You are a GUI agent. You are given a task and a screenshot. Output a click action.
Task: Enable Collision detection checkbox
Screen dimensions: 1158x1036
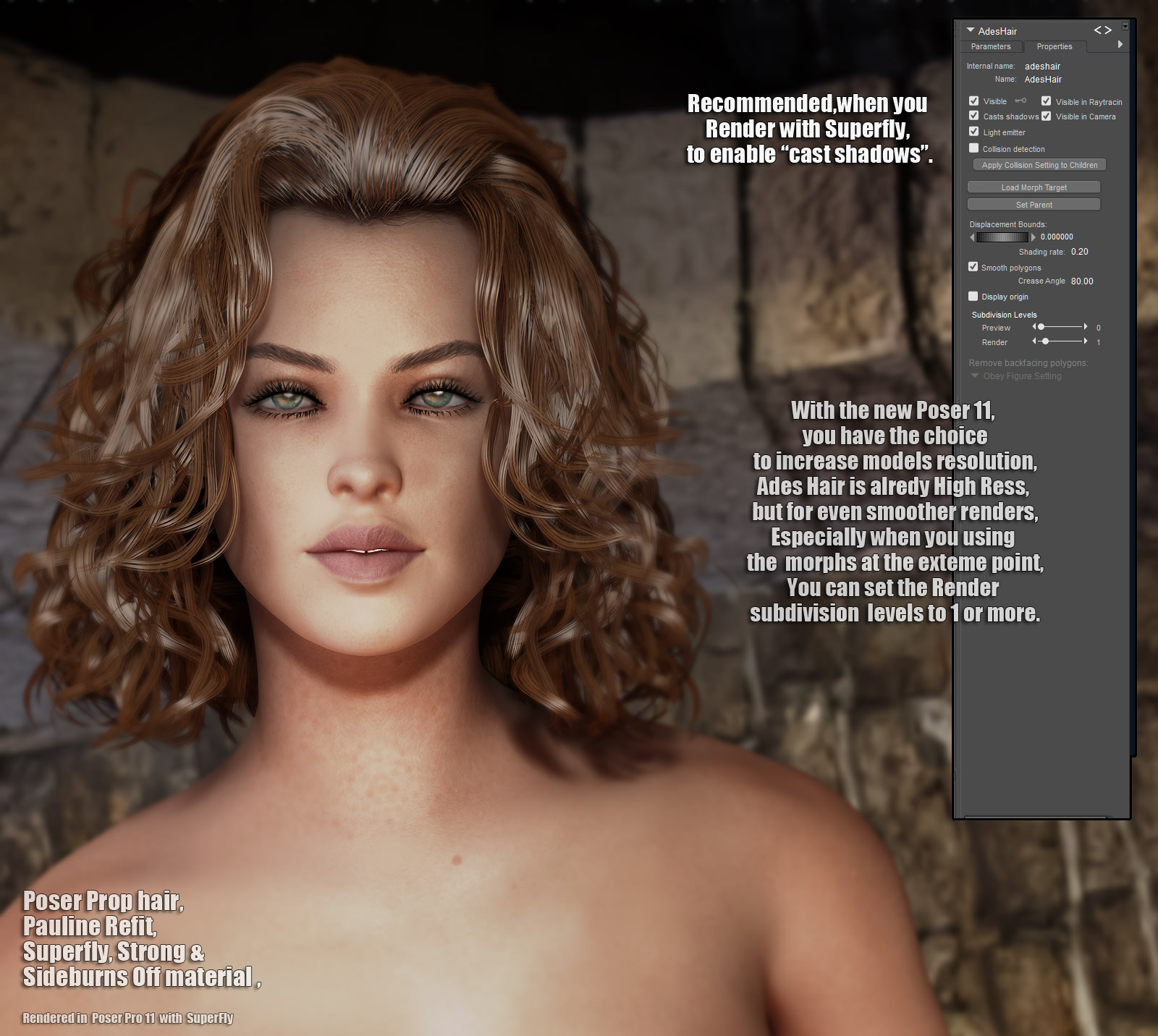click(x=974, y=148)
